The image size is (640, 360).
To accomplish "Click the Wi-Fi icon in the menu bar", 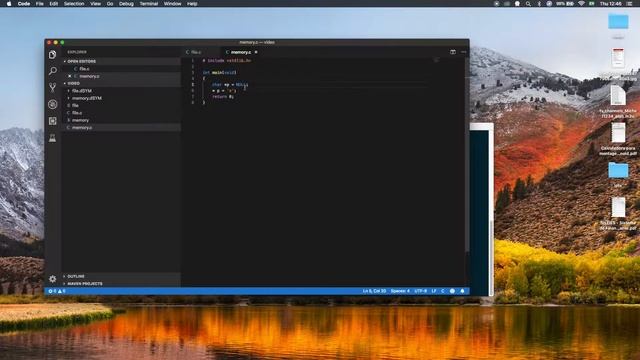I will click(581, 4).
